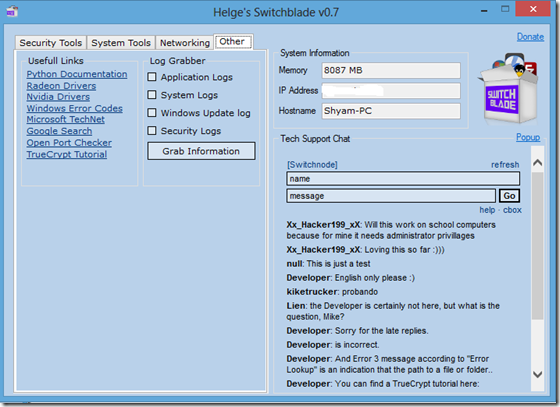This screenshot has width=560, height=407.
Task: Open the Nvidia Drivers link
Action: (58, 97)
